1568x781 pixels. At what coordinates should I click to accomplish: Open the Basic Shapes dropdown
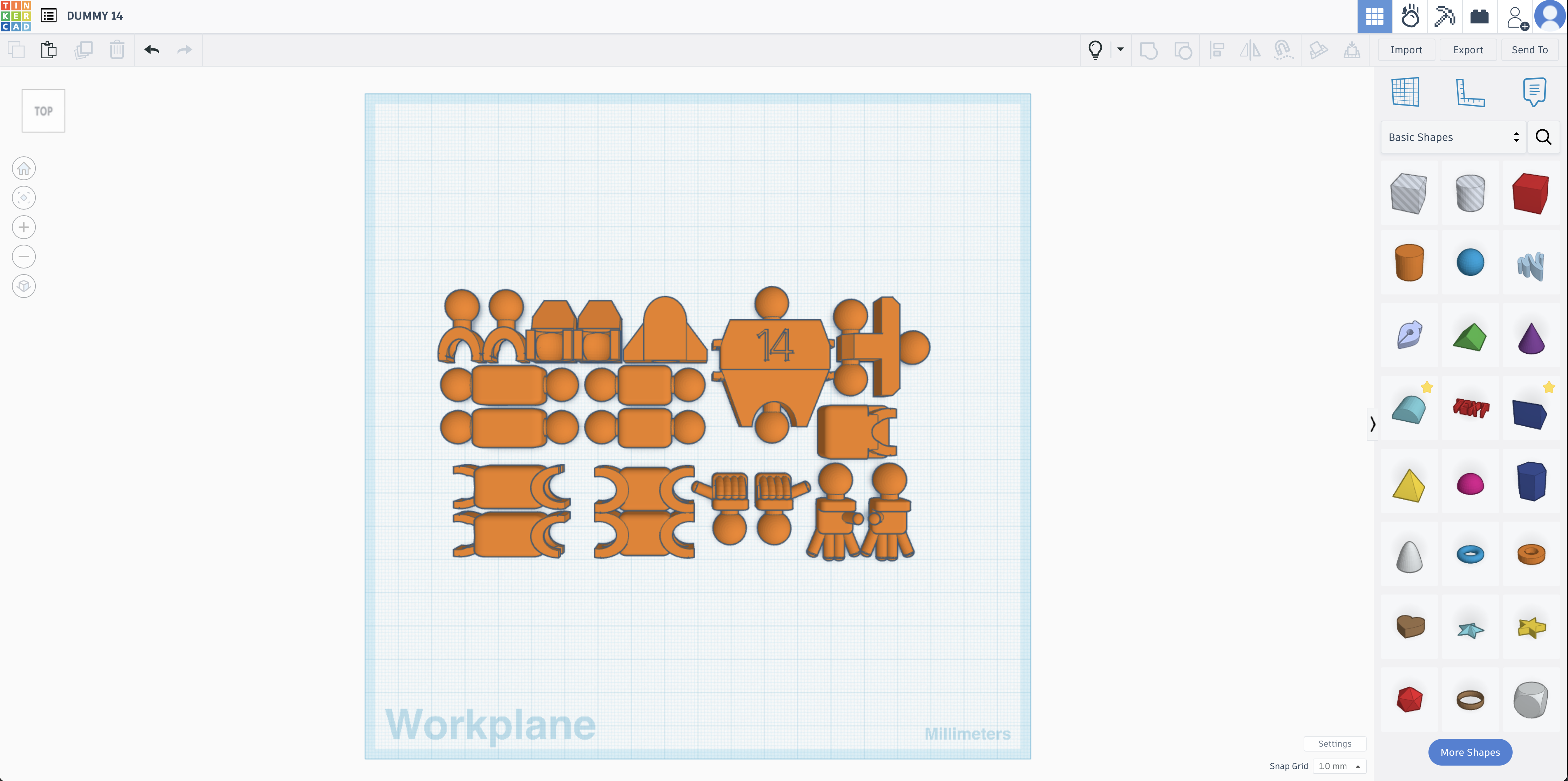(1453, 137)
